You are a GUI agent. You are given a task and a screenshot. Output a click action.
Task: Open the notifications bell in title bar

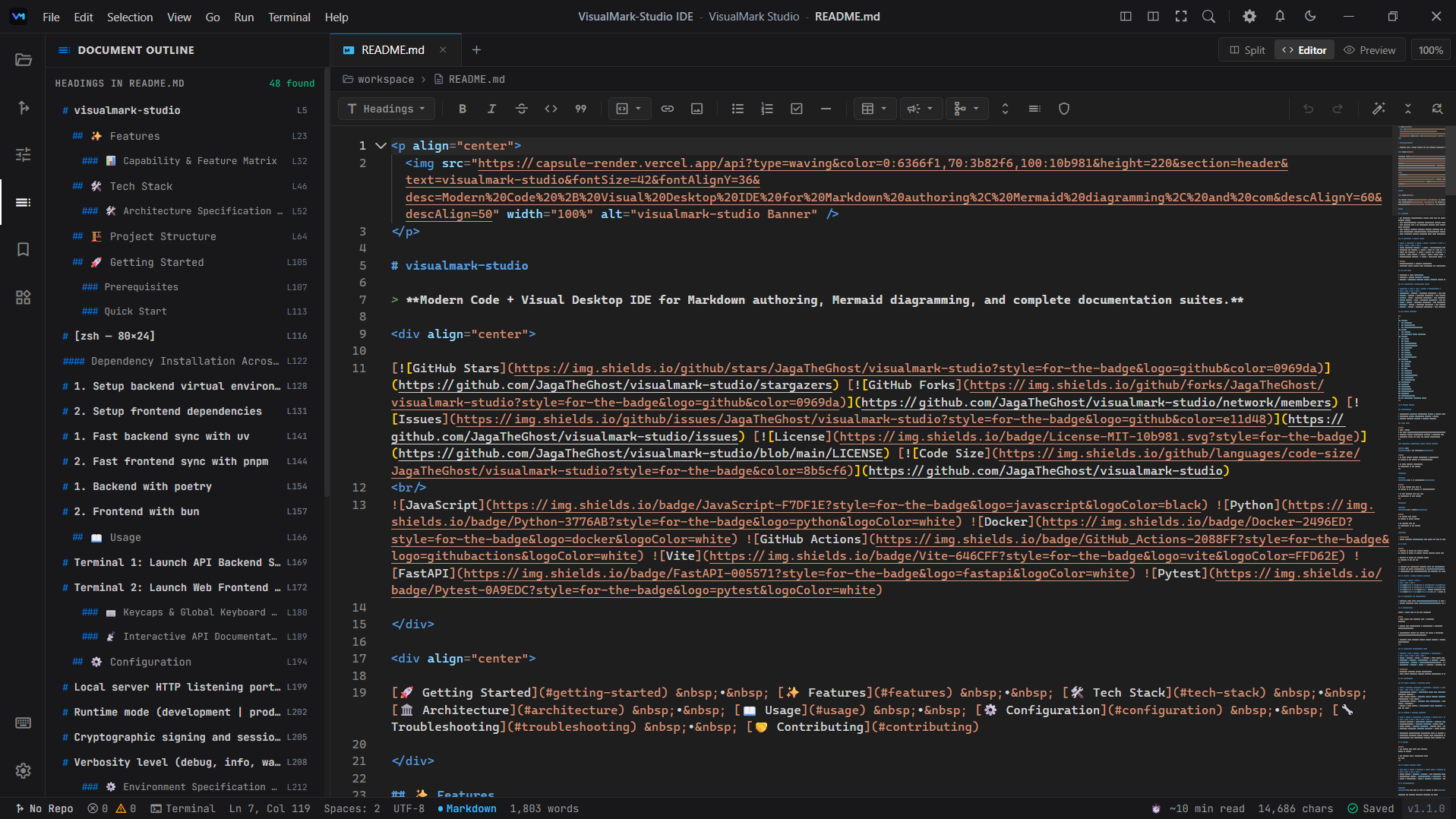(1280, 16)
